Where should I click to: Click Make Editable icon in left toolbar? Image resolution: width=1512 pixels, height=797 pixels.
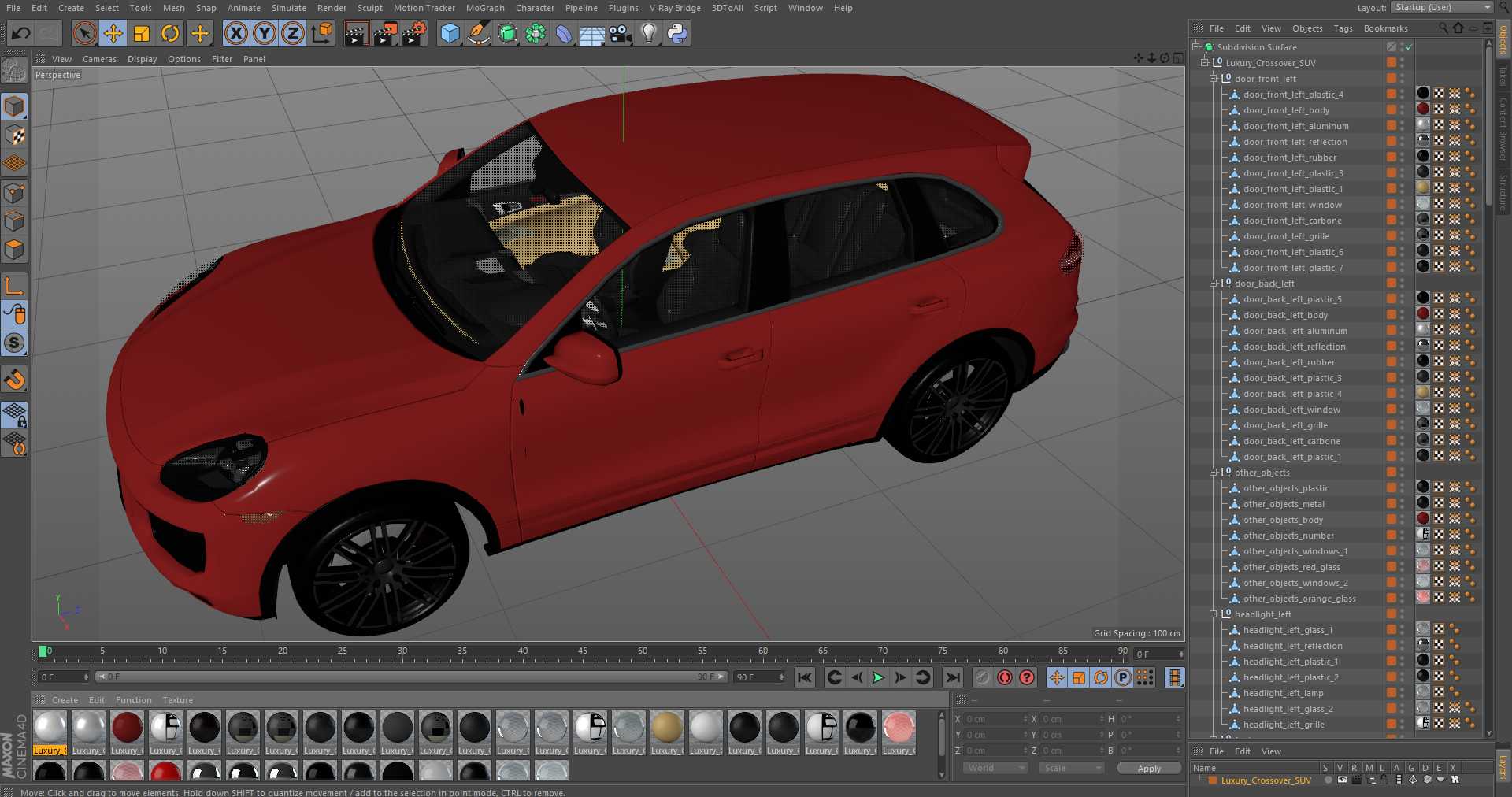pyautogui.click(x=14, y=71)
